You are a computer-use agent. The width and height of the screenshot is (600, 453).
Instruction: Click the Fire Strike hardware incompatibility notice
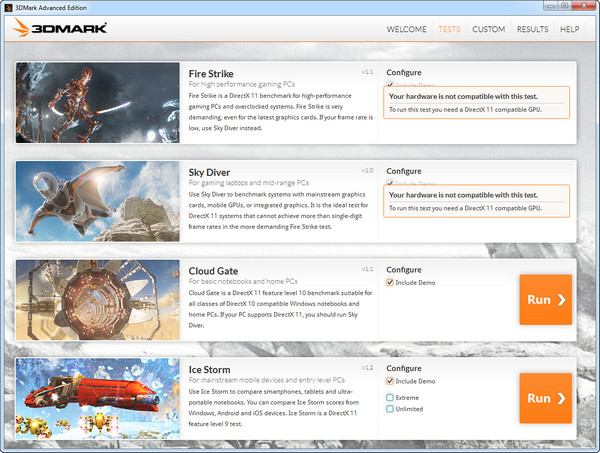coord(477,103)
